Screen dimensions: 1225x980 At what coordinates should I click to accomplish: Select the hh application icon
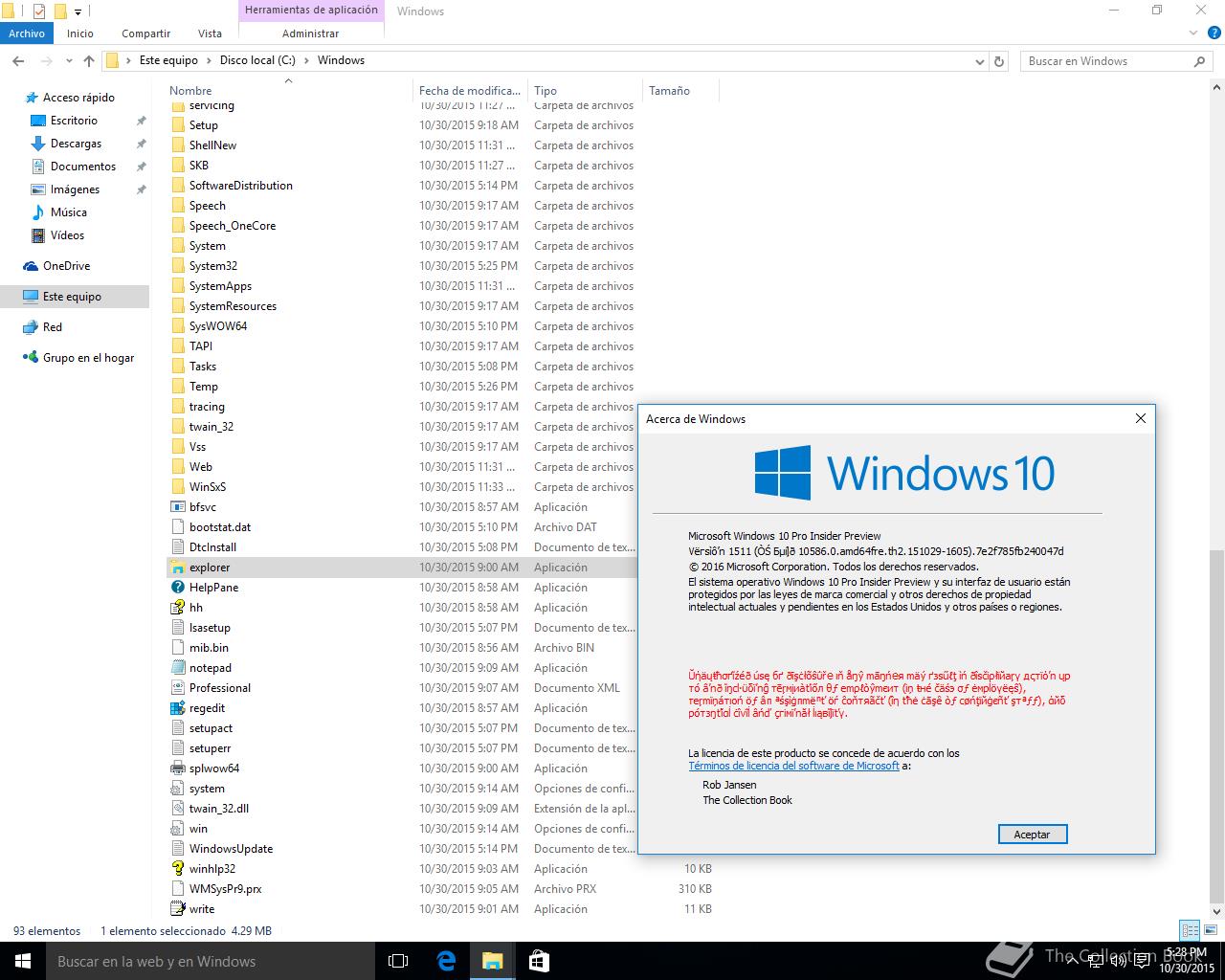pyautogui.click(x=177, y=608)
